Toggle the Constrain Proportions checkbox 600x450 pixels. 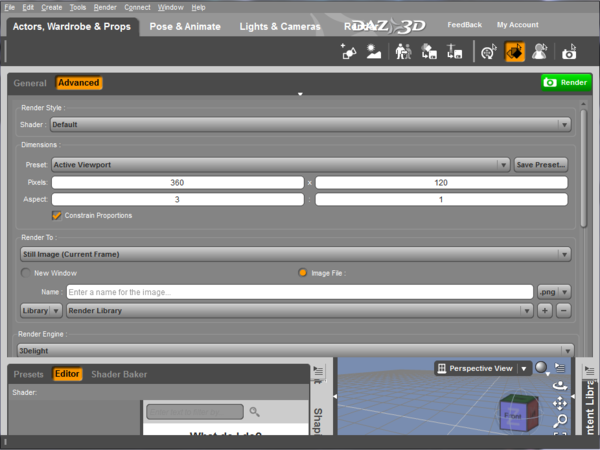pos(57,215)
